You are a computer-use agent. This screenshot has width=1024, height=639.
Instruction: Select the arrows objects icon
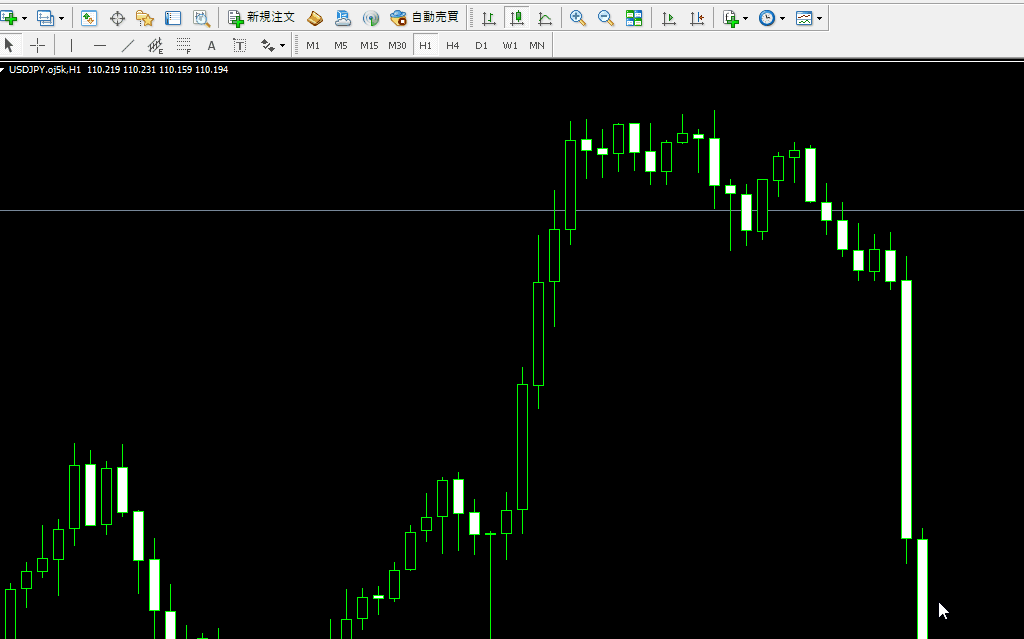click(267, 45)
